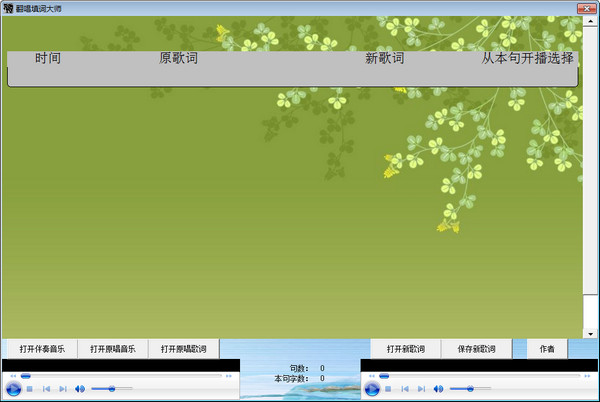The height and width of the screenshot is (402, 600).
Task: Click next track icon in left player
Action: 62,388
